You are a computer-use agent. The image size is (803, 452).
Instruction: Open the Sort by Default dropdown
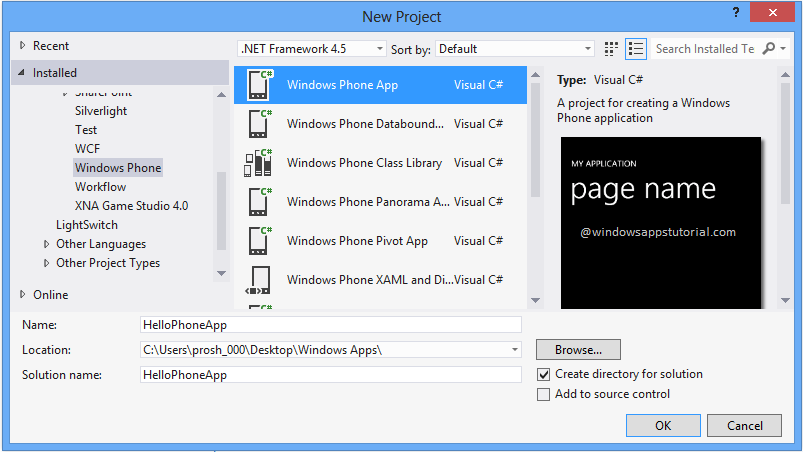tap(514, 49)
